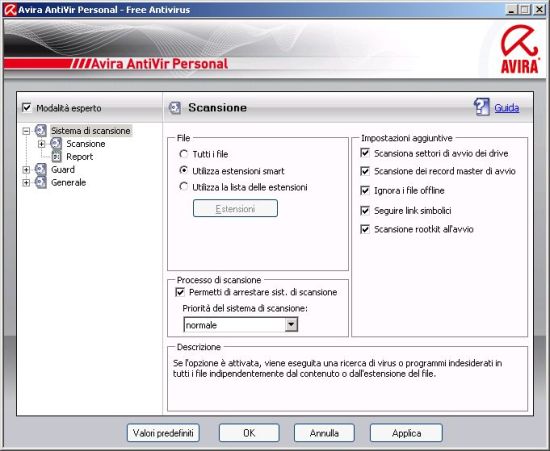The width and height of the screenshot is (550, 451).
Task: Click the Scansione node icon in tree
Action: coord(56,143)
